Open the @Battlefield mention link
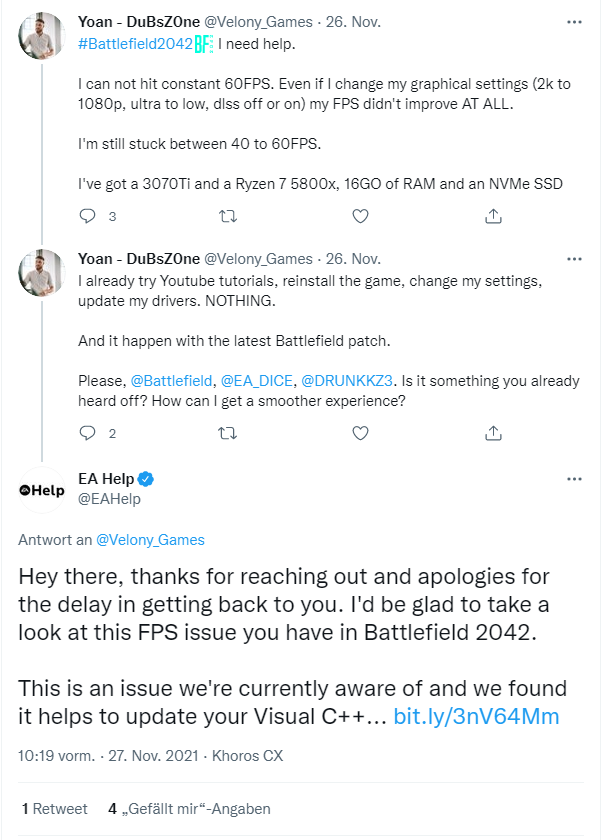The image size is (602, 840). tap(172, 381)
